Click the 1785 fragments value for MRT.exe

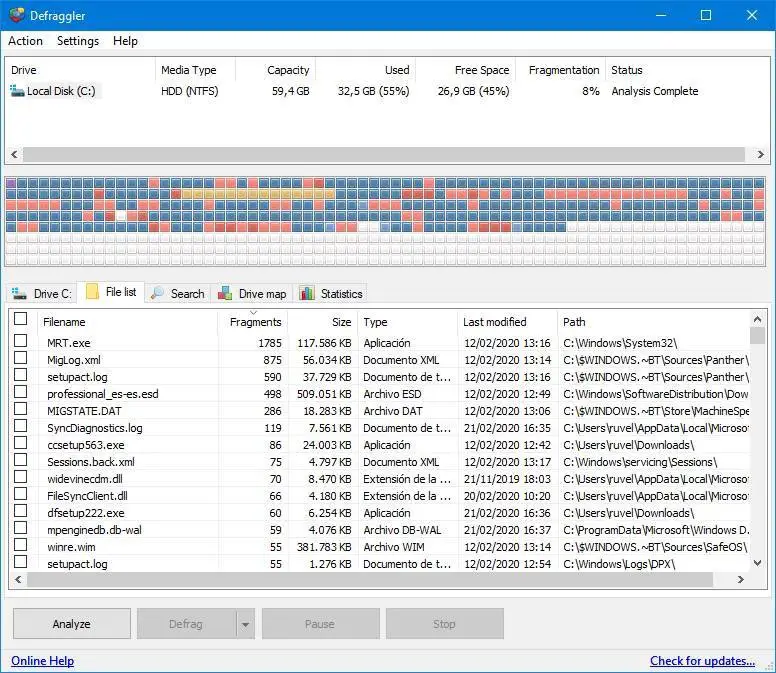(270, 343)
